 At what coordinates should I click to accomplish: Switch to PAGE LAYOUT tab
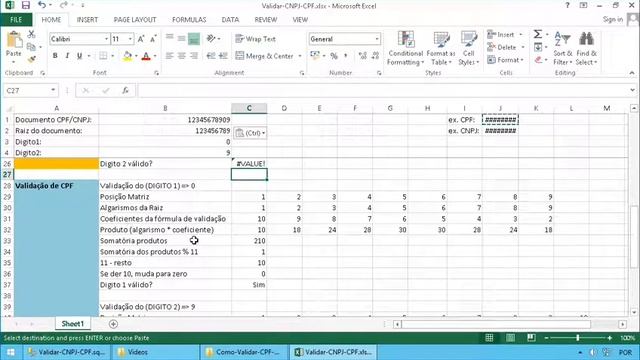pyautogui.click(x=135, y=20)
